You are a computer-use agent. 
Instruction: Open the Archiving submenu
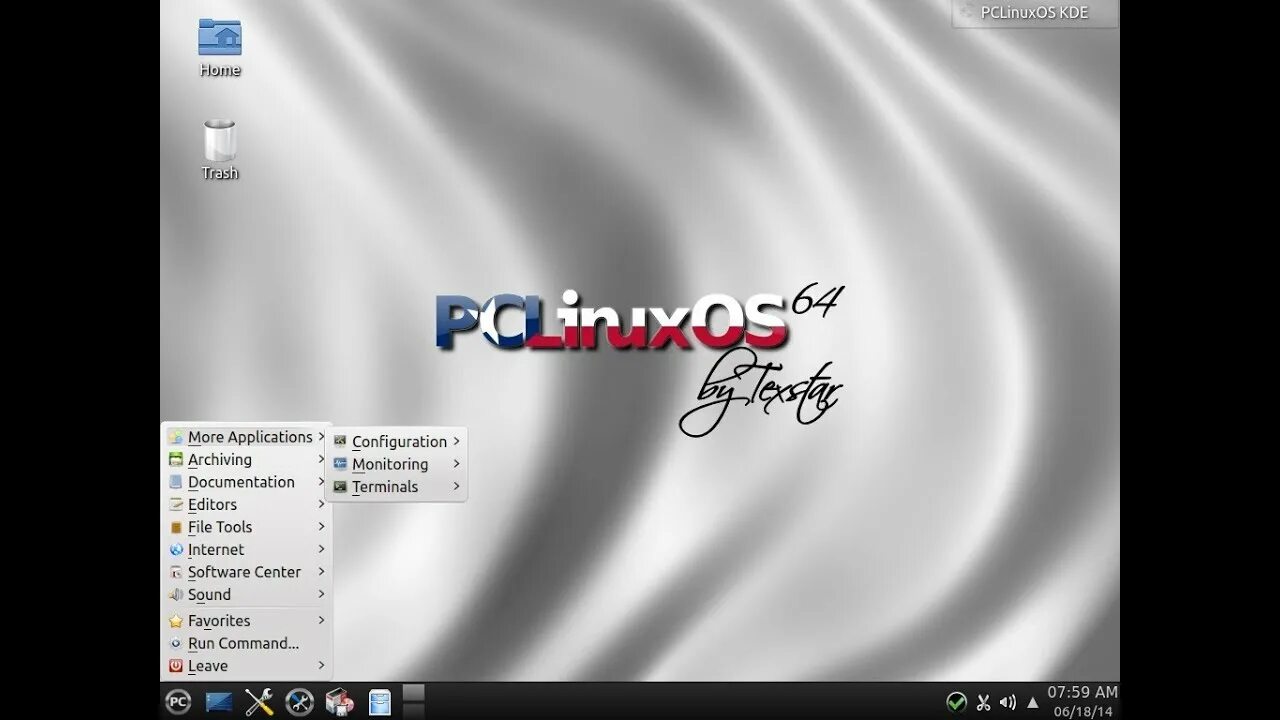point(247,460)
